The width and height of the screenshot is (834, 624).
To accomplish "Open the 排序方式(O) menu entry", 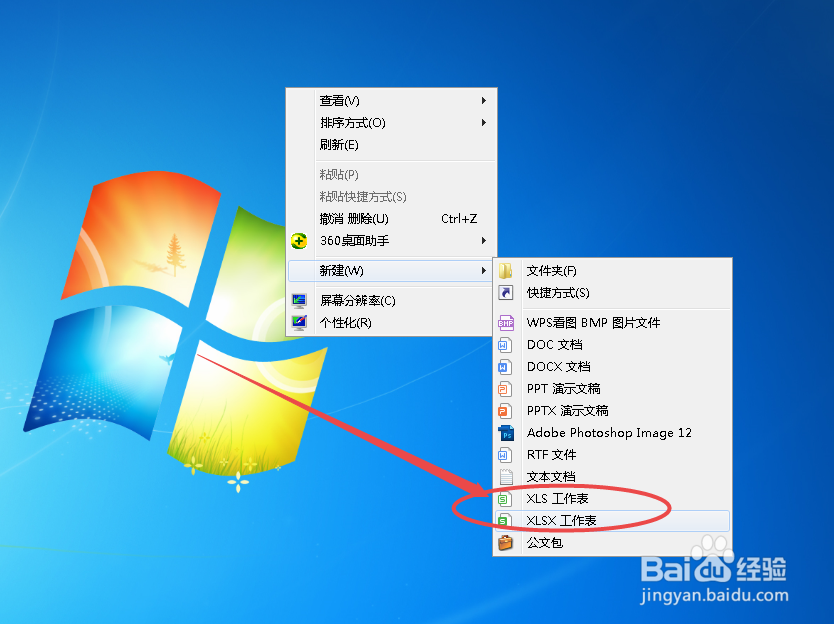I will [x=391, y=123].
